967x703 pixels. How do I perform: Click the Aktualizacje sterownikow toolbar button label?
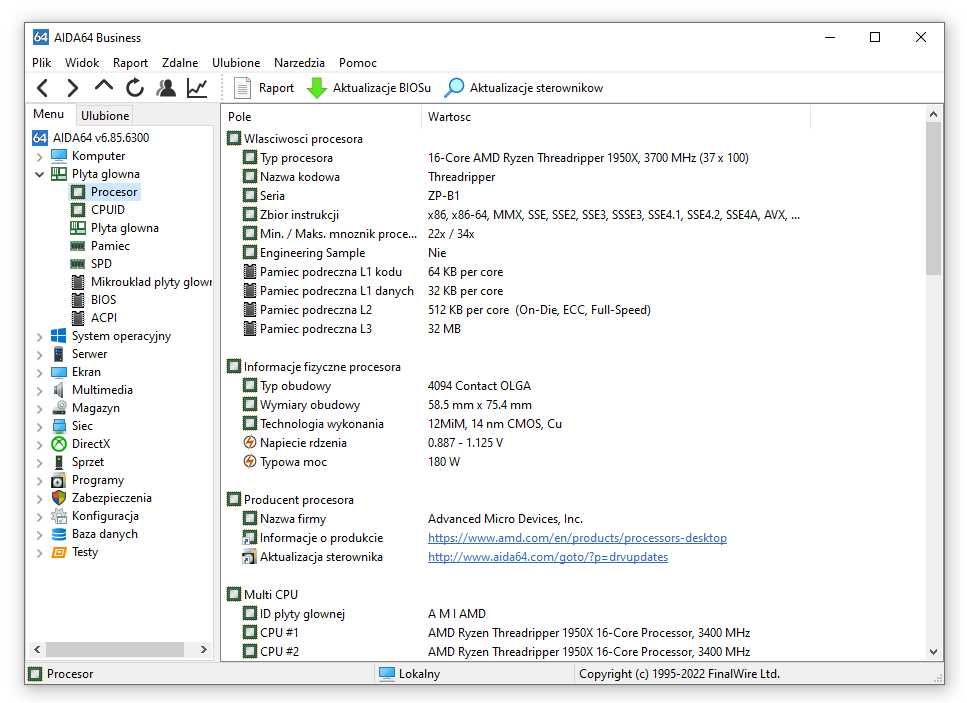pyautogui.click(x=537, y=88)
